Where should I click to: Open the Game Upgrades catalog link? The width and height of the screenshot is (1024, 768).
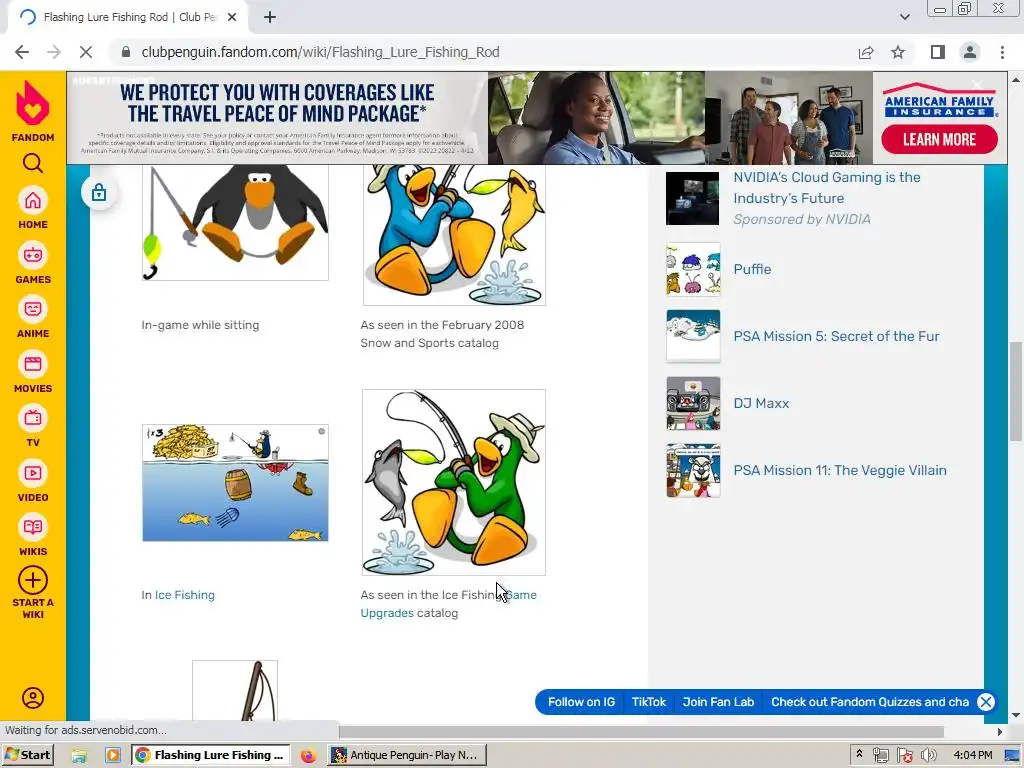448,604
